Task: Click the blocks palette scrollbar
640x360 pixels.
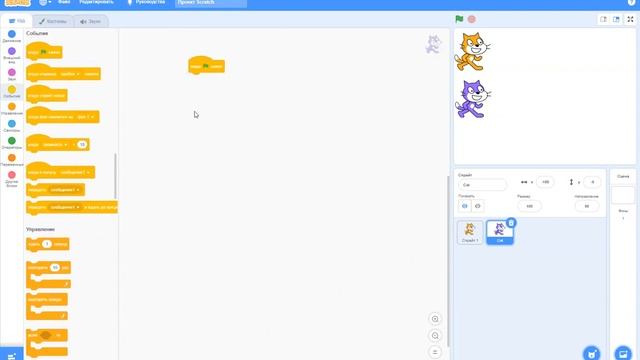Action: (x=115, y=176)
